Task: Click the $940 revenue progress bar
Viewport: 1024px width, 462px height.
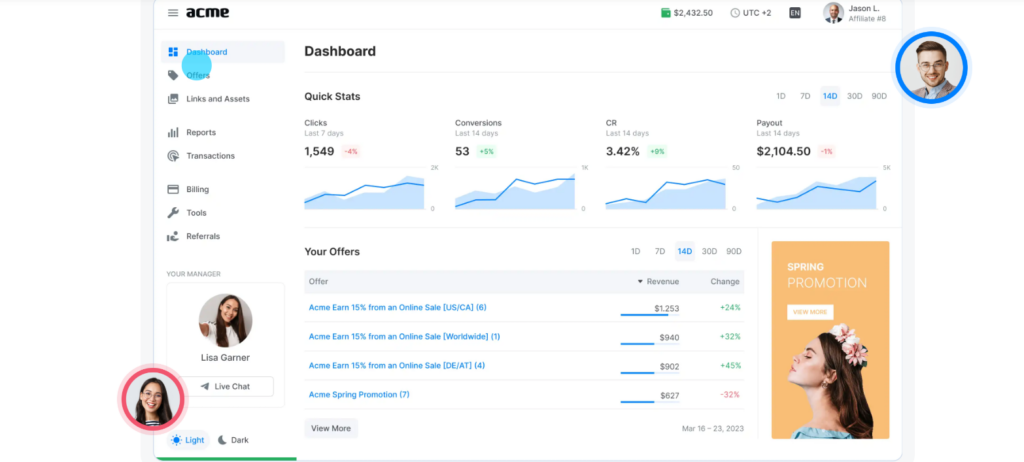Action: (x=650, y=344)
